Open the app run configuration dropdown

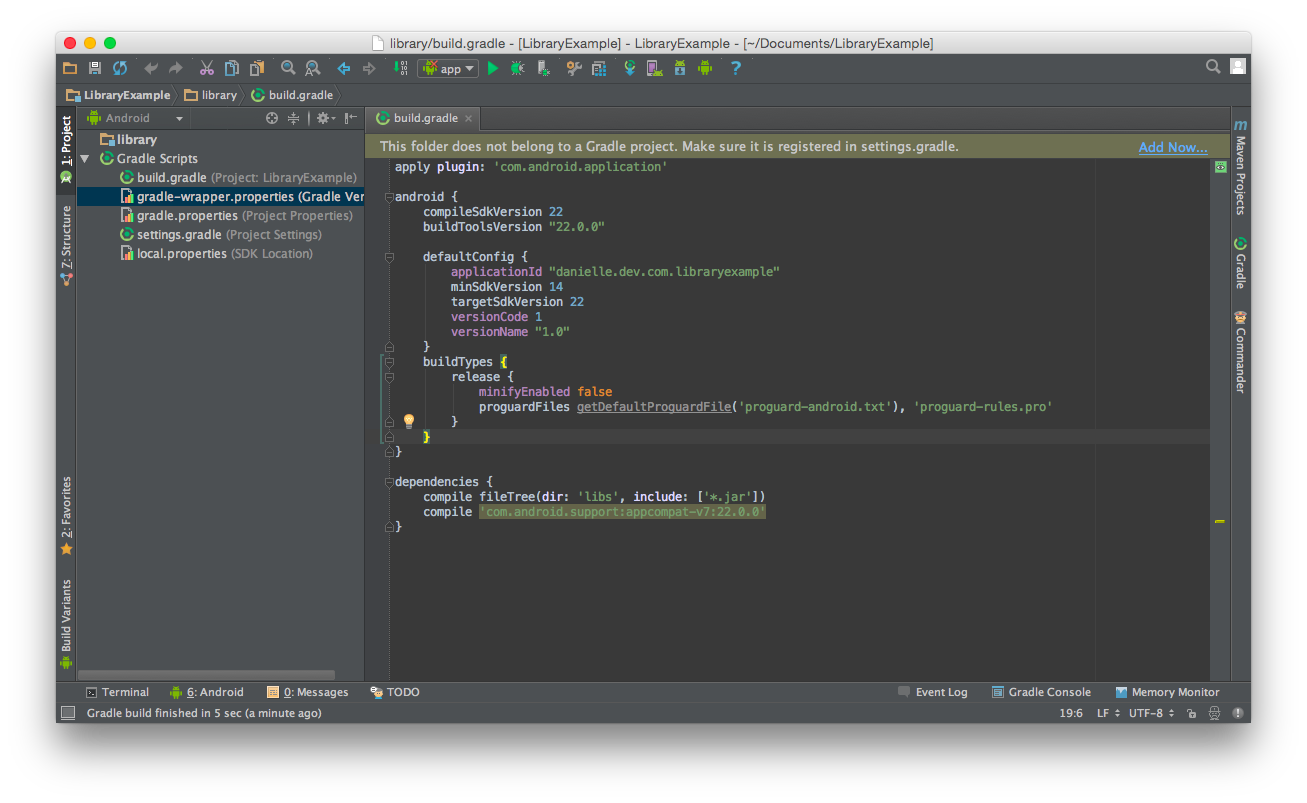[x=448, y=68]
